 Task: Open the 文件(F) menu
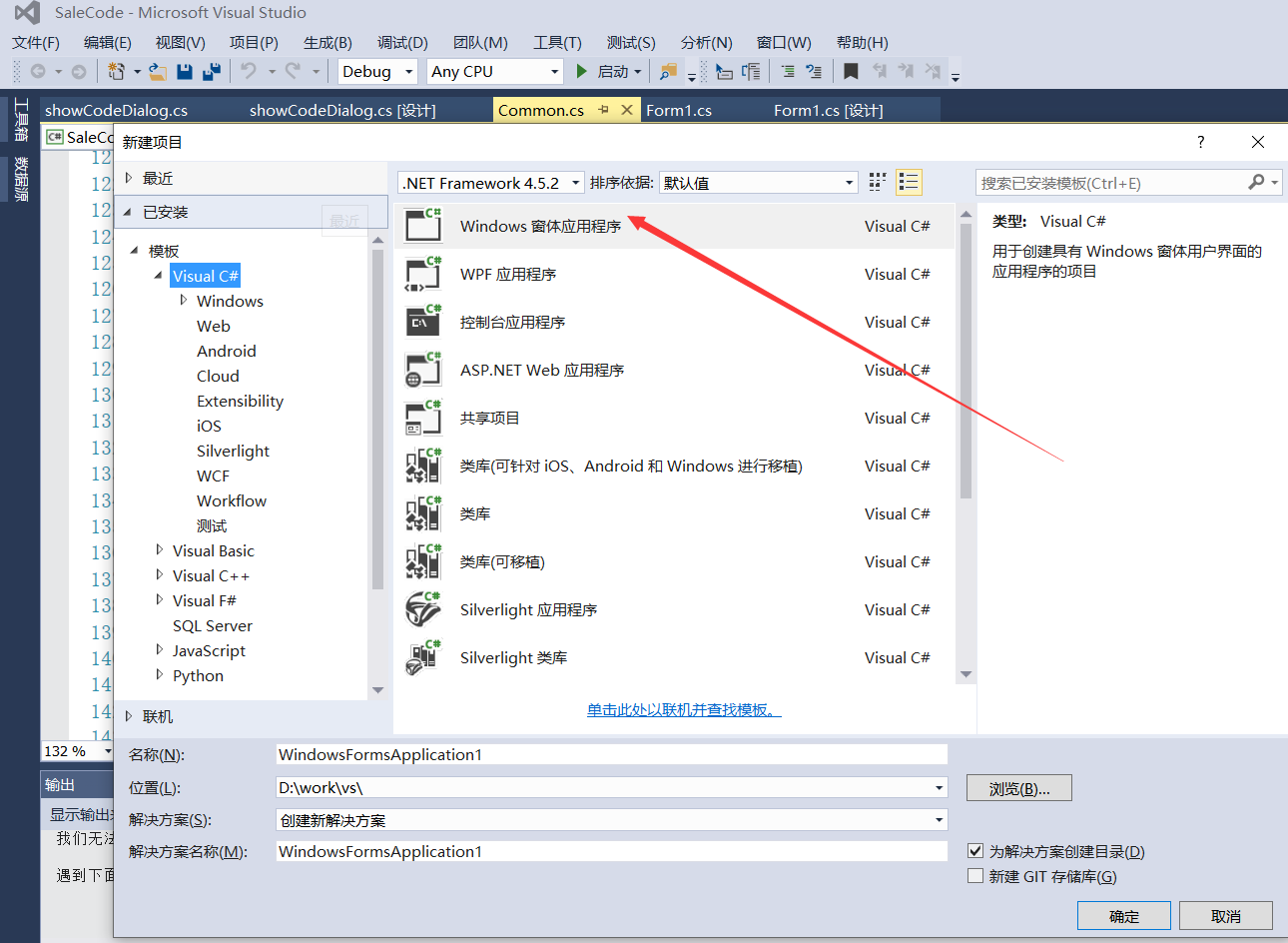pos(36,42)
